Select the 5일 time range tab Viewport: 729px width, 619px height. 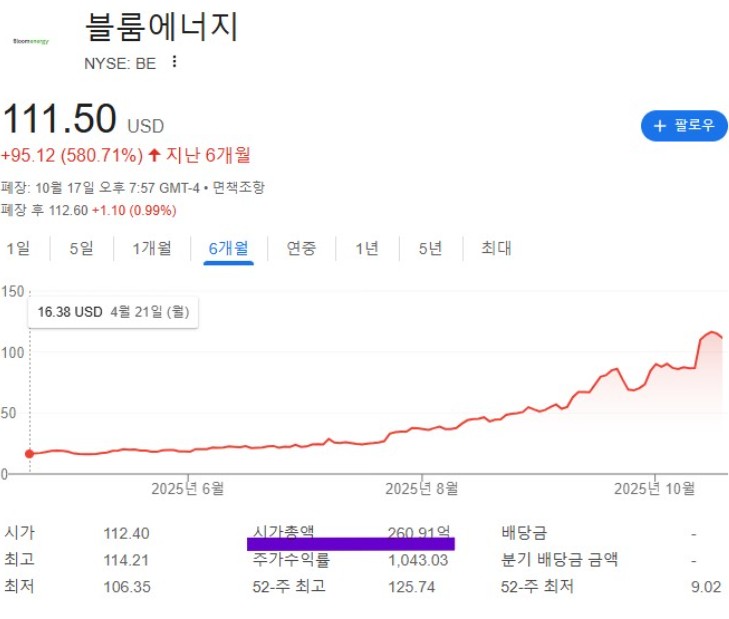[81, 248]
